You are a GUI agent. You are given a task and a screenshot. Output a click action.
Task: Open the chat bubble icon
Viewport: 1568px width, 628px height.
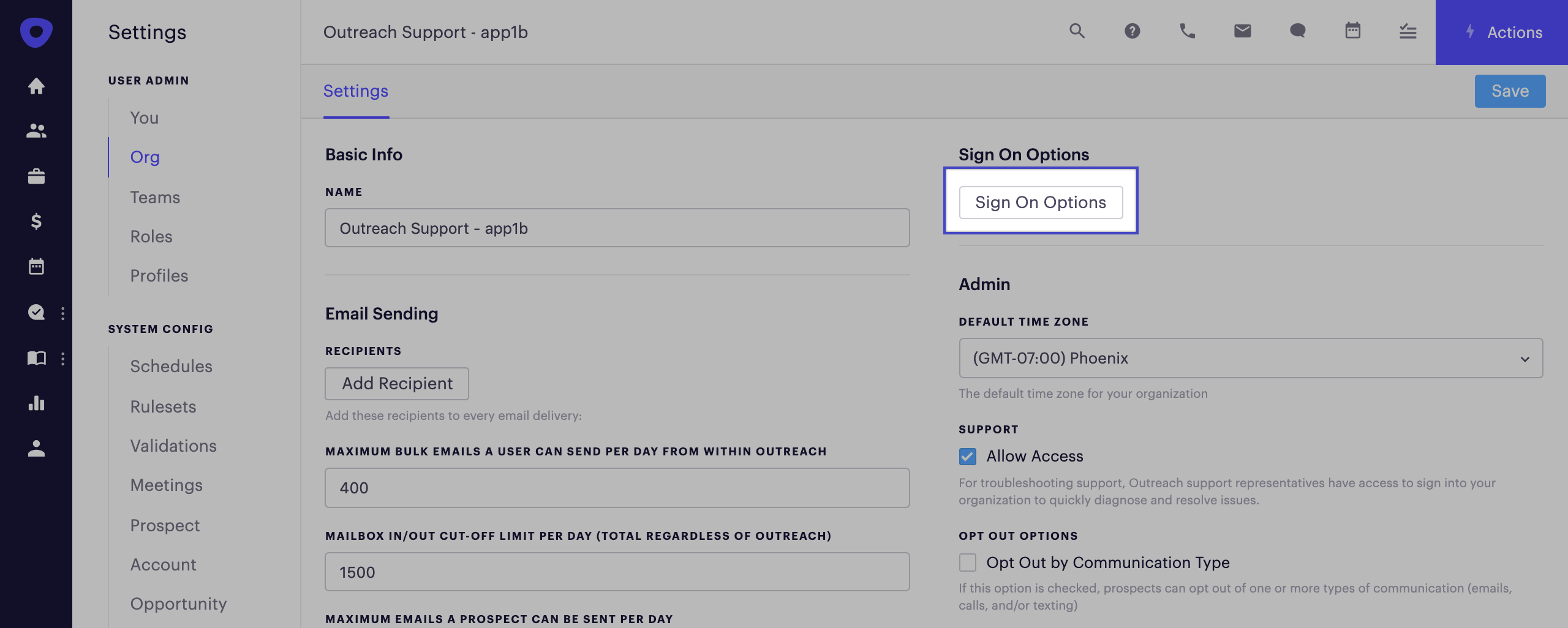(x=1297, y=31)
